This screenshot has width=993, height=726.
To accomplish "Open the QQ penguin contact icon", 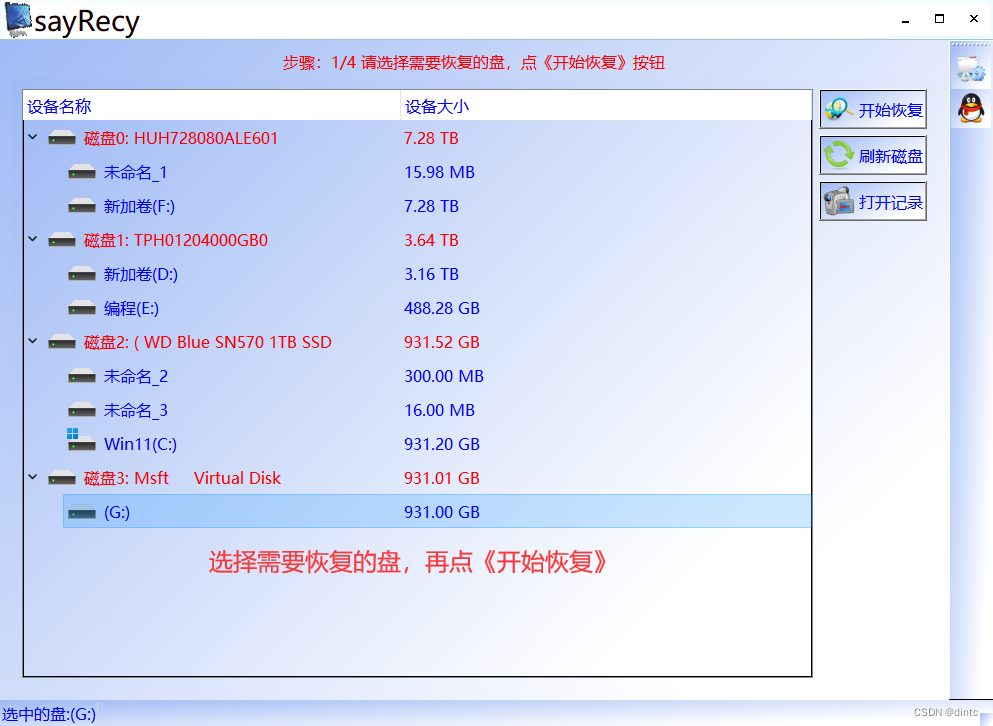I will [971, 108].
